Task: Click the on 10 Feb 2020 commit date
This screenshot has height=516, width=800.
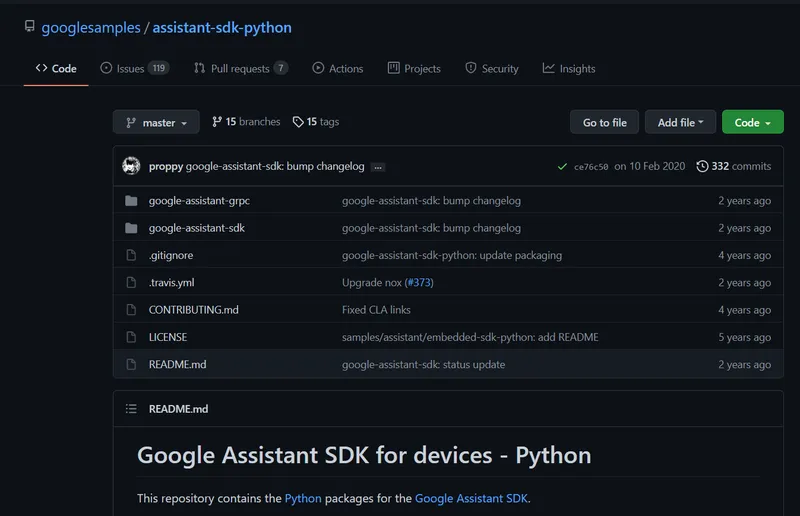Action: point(649,166)
